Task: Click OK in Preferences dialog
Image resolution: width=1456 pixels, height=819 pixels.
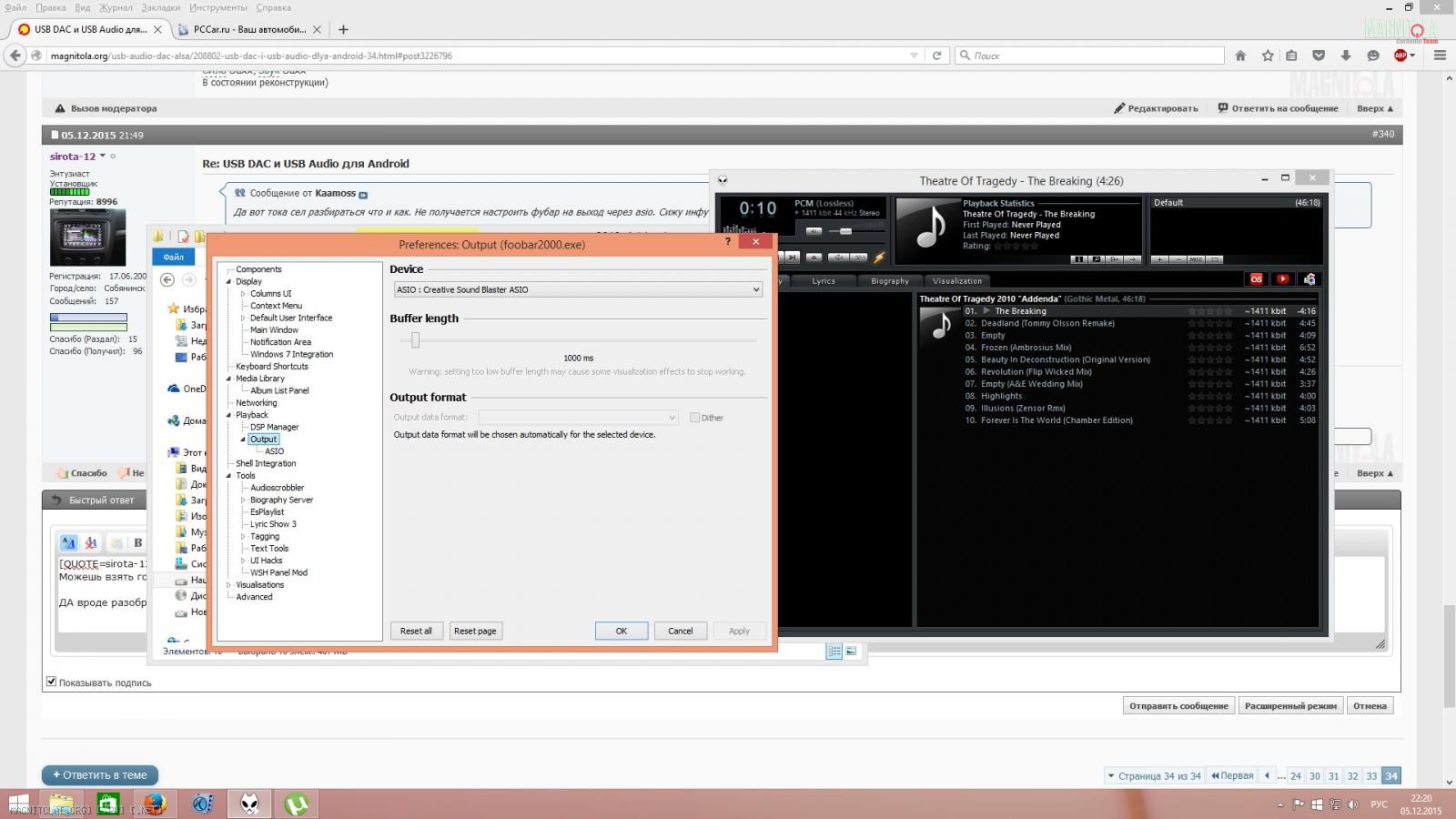Action: click(x=622, y=631)
